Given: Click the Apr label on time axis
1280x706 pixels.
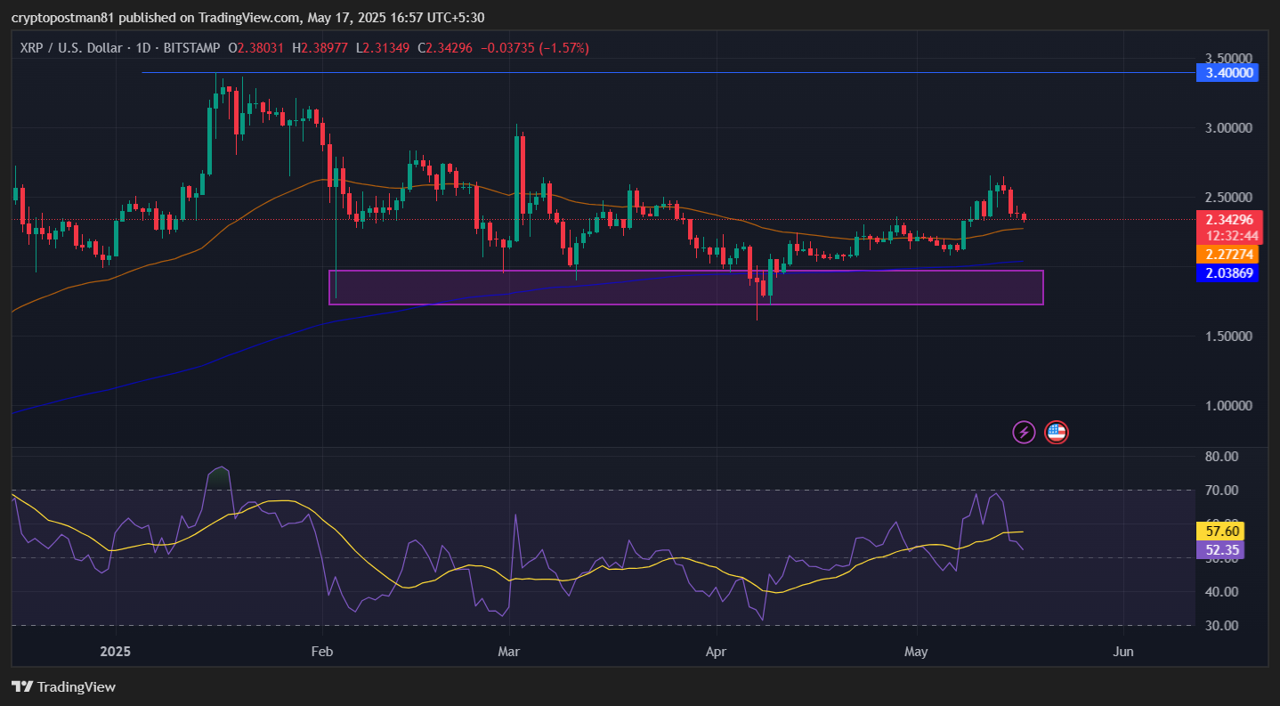Looking at the screenshot, I should [x=716, y=652].
